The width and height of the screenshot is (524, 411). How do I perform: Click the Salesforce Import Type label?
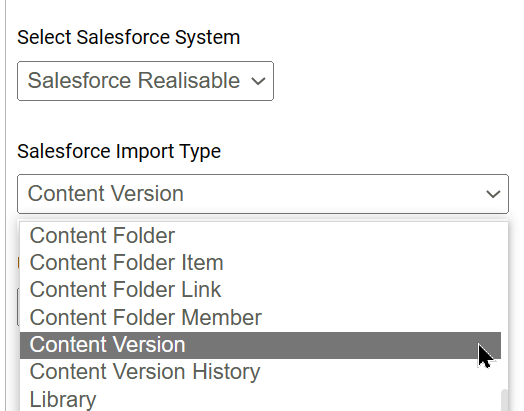point(119,151)
